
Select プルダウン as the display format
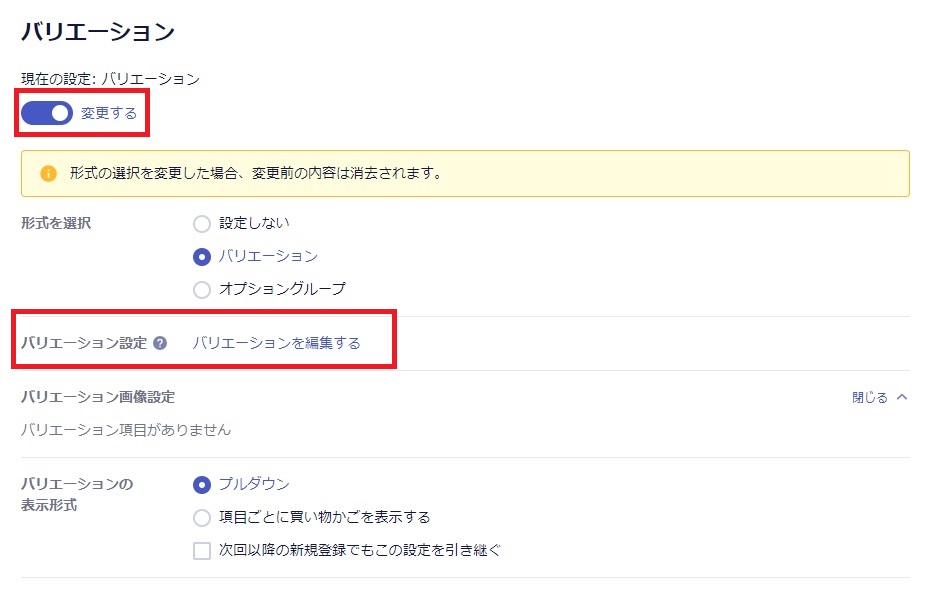click(202, 484)
